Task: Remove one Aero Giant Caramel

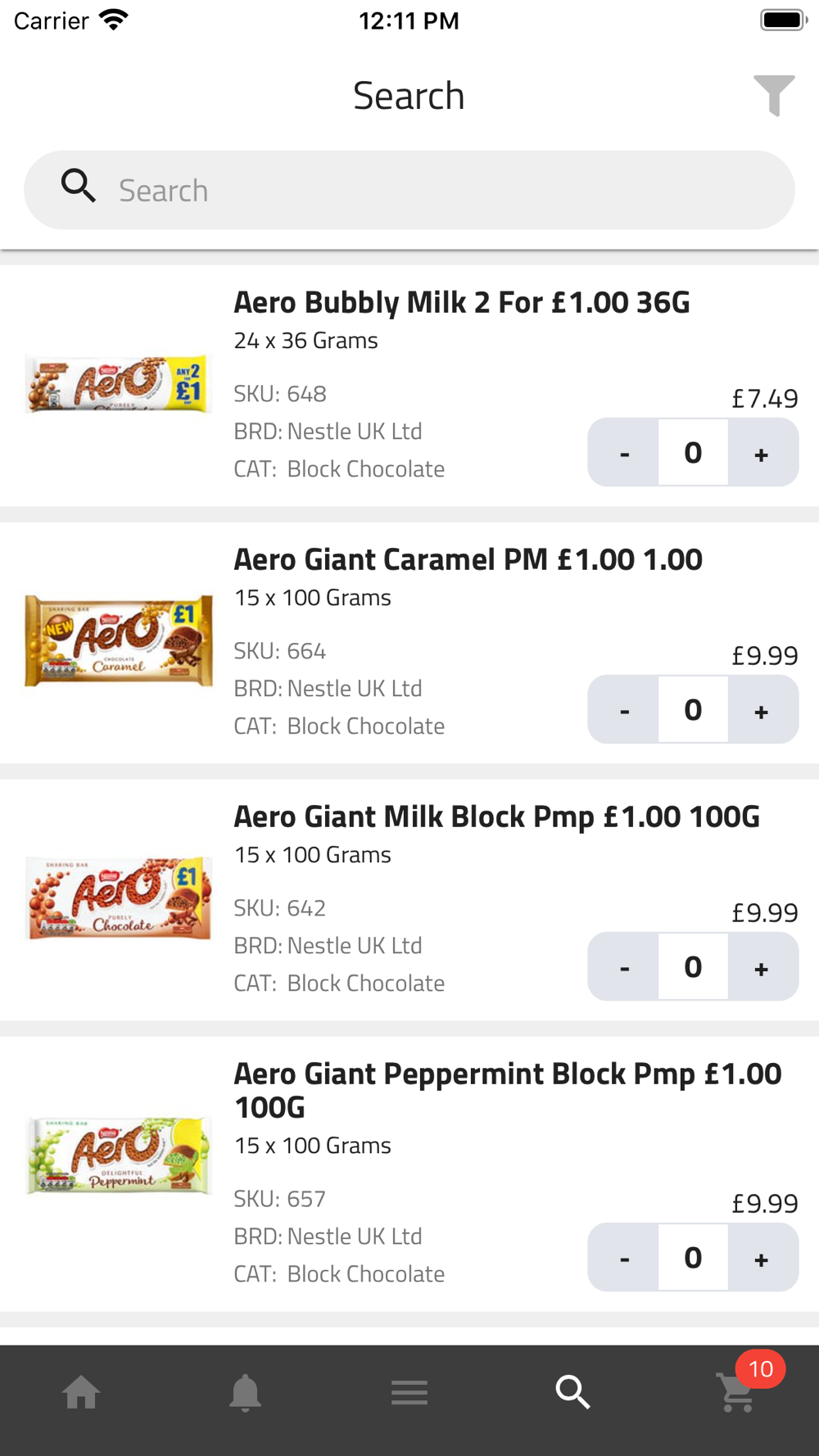Action: [x=624, y=710]
